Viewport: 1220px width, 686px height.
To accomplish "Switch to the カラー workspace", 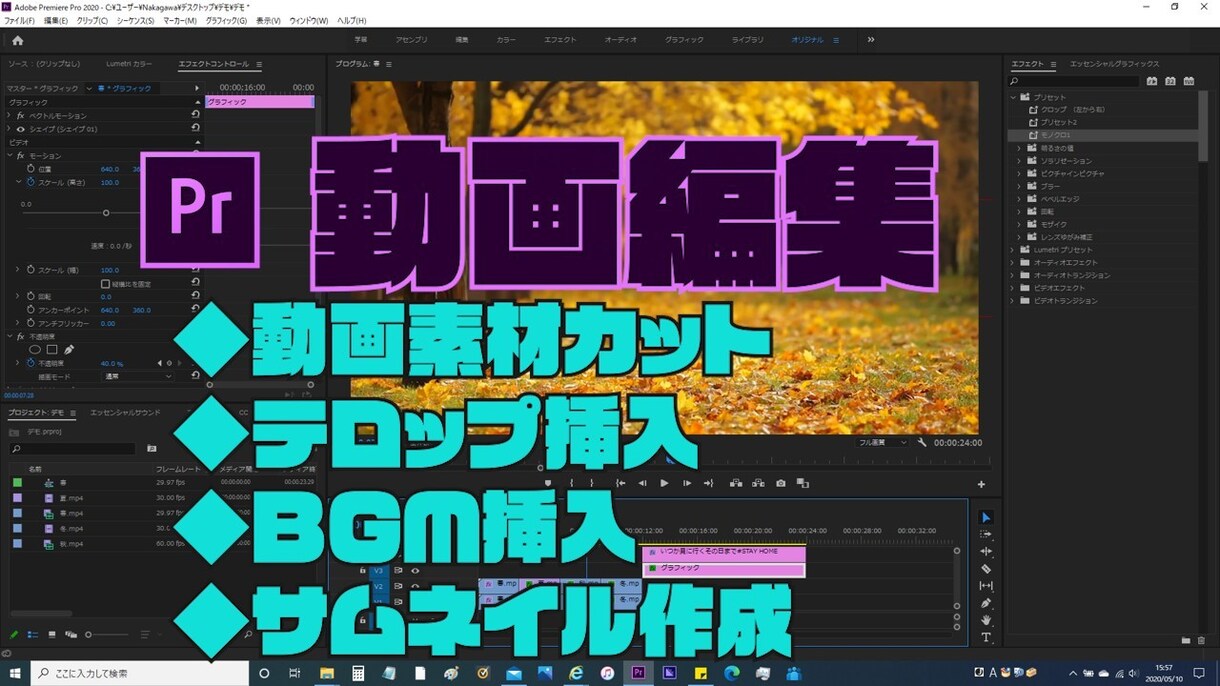I will coord(506,40).
